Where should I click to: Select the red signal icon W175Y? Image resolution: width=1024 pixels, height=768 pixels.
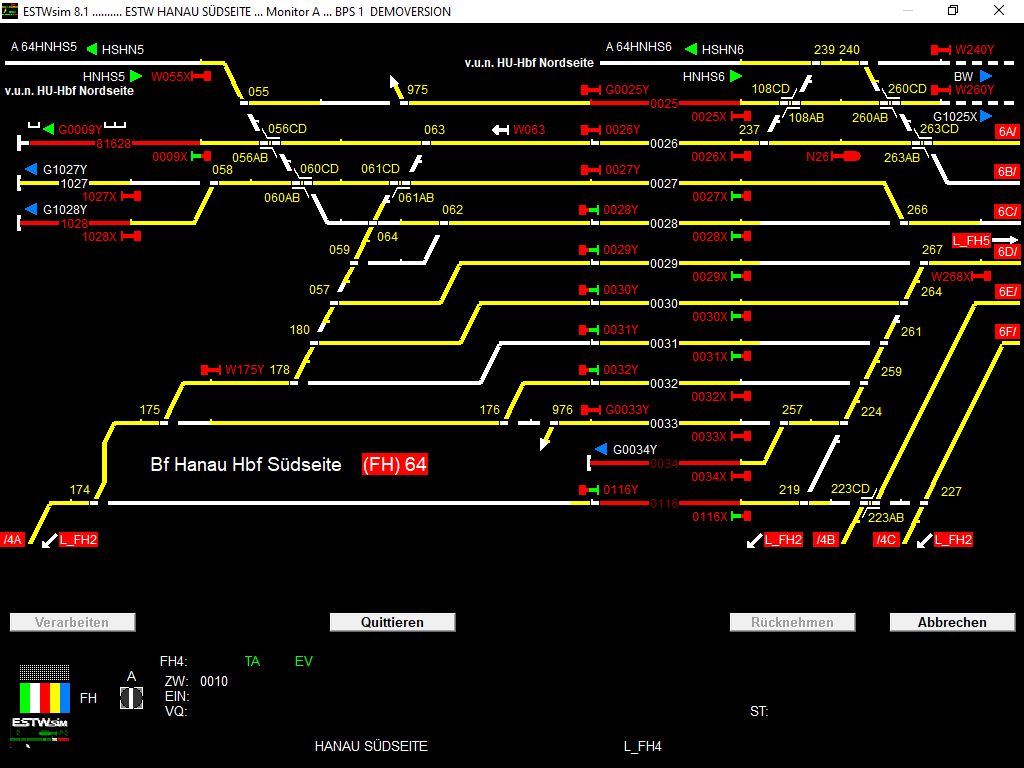click(210, 369)
